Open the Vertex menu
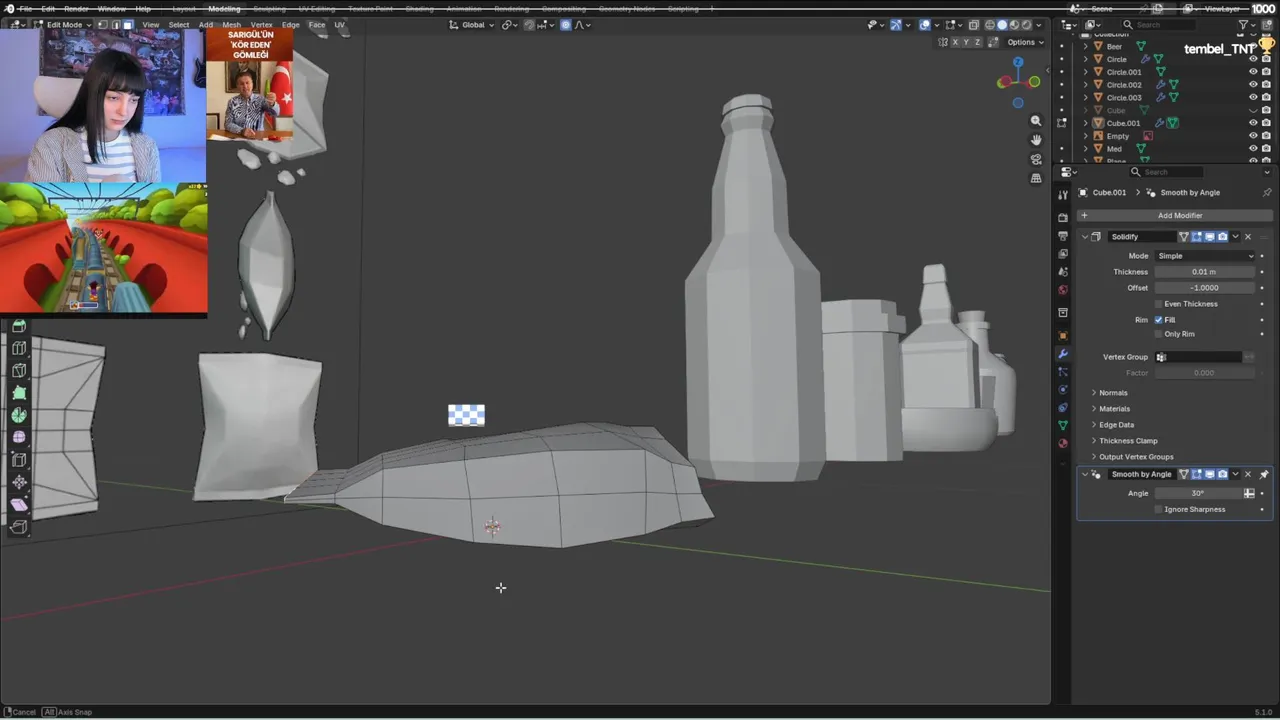Image resolution: width=1280 pixels, height=720 pixels. click(261, 25)
